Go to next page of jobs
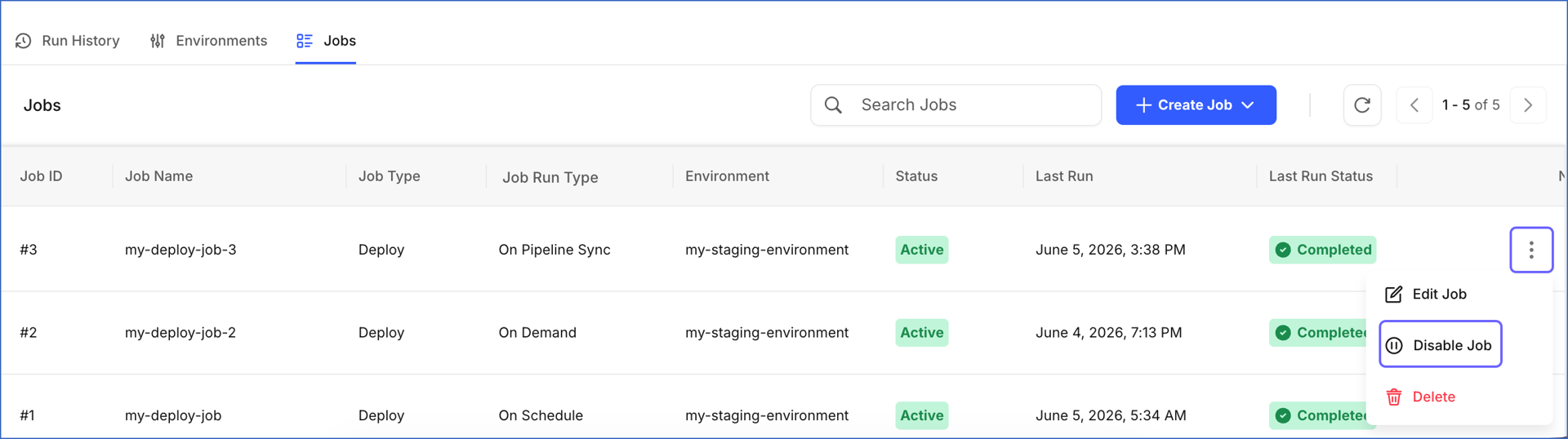The width and height of the screenshot is (1568, 439). (x=1528, y=105)
